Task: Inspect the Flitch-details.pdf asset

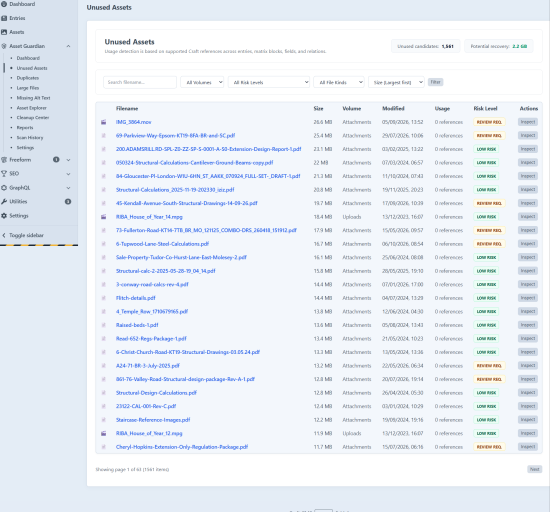Action: point(528,298)
